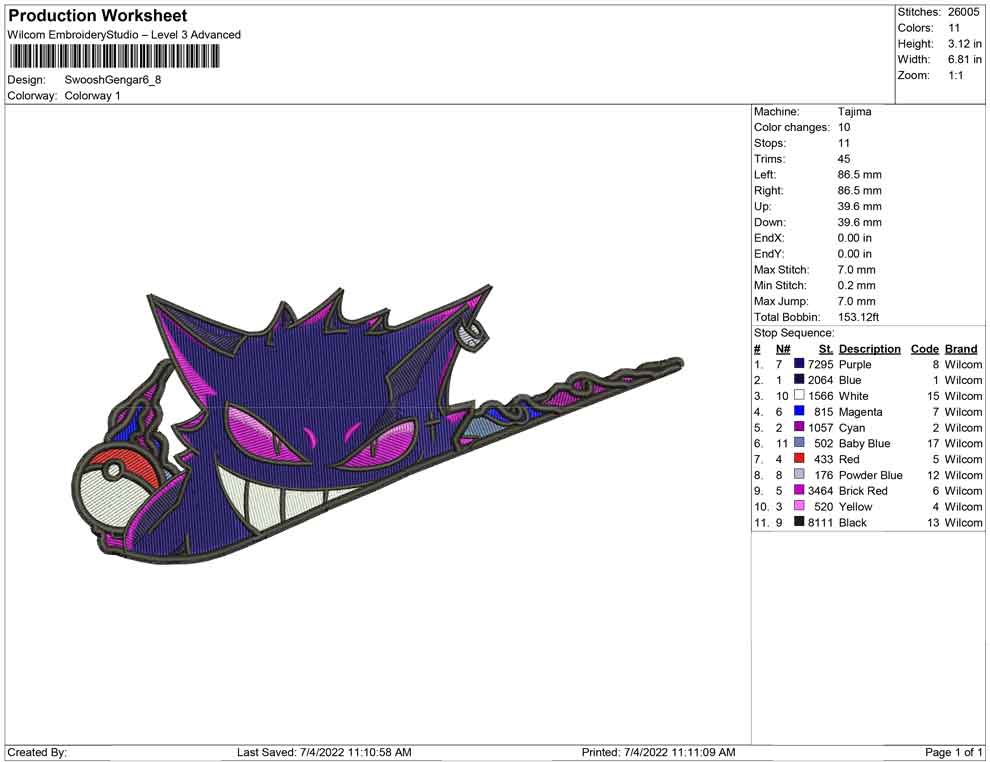This screenshot has width=990, height=762.
Task: Click the 'Magenta' description text
Action: pyautogui.click(x=861, y=412)
